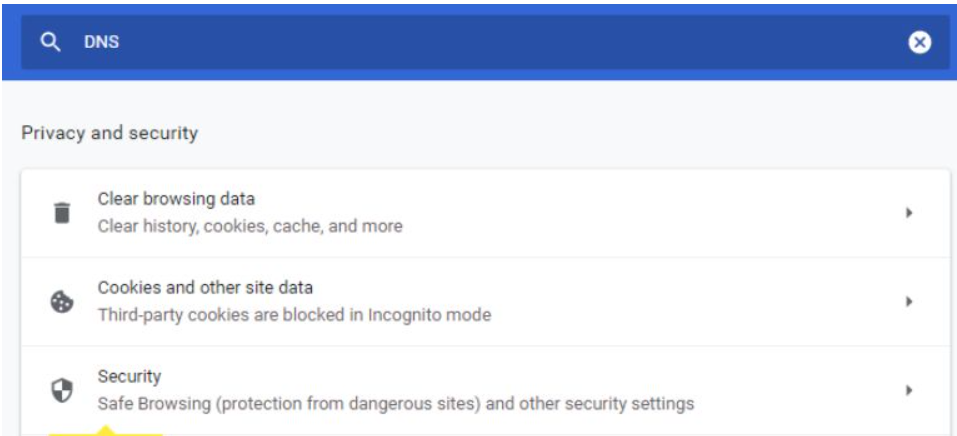Viewport: 957px width, 436px height.
Task: Focus the search box's empty middle area
Action: coord(500,43)
